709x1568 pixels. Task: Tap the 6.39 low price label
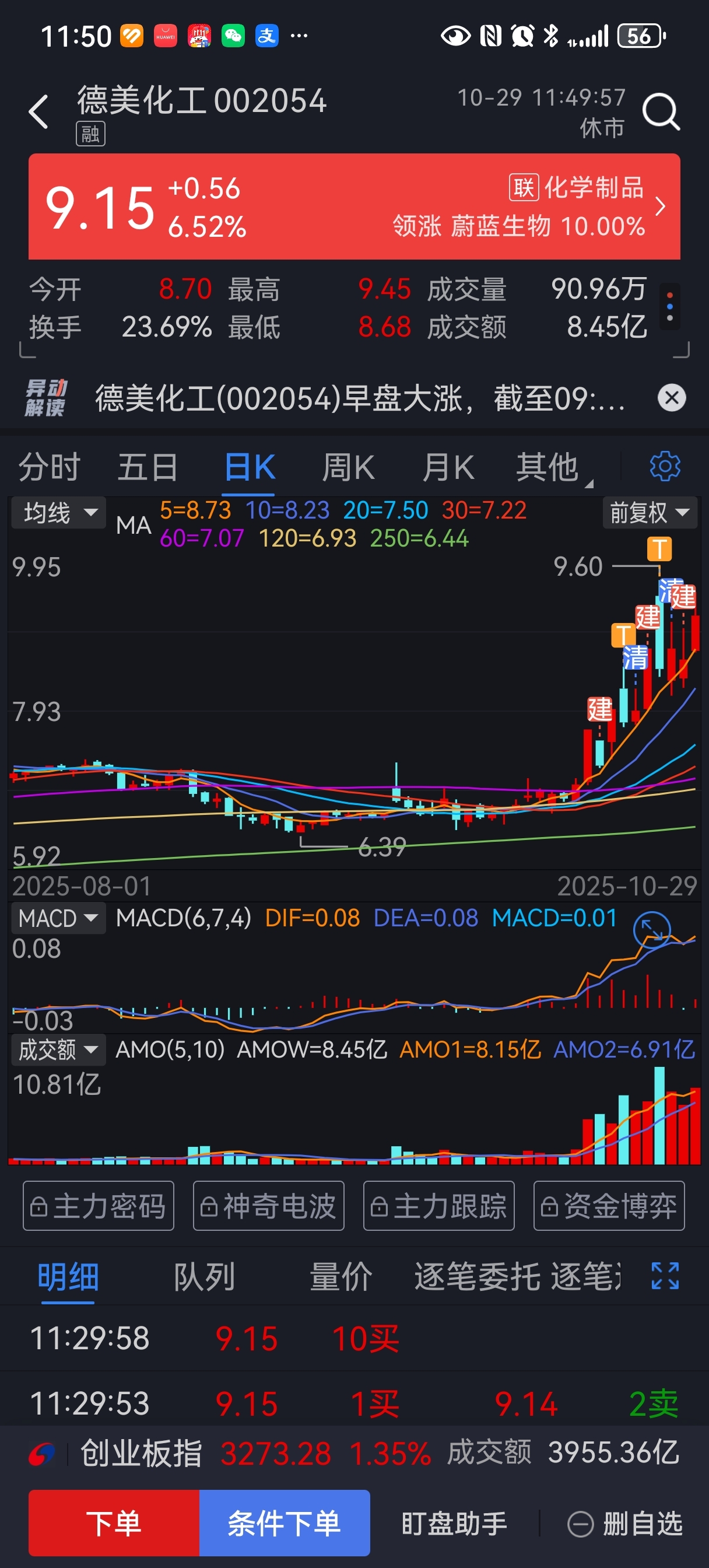coord(382,846)
